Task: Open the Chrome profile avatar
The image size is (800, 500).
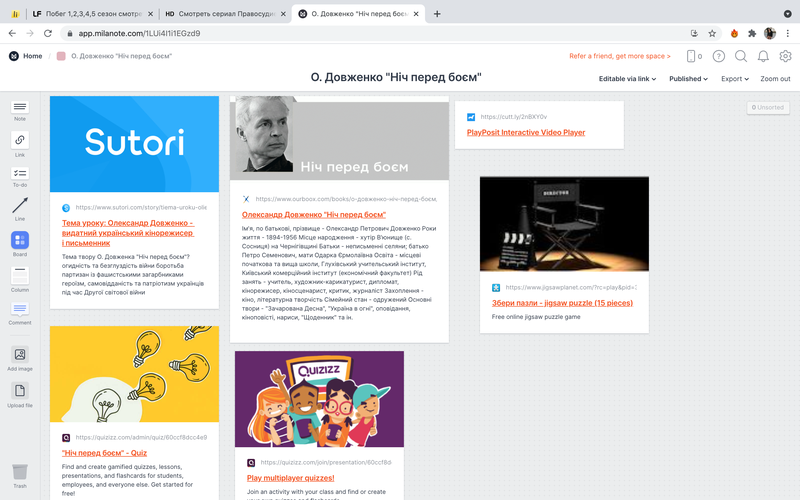Action: pos(770,33)
